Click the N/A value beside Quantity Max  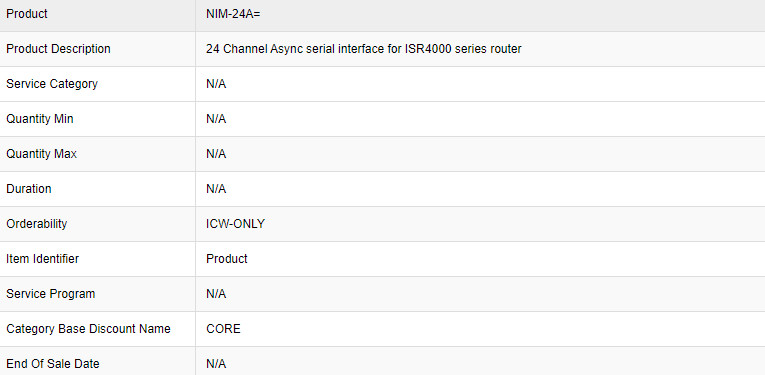[x=216, y=154]
